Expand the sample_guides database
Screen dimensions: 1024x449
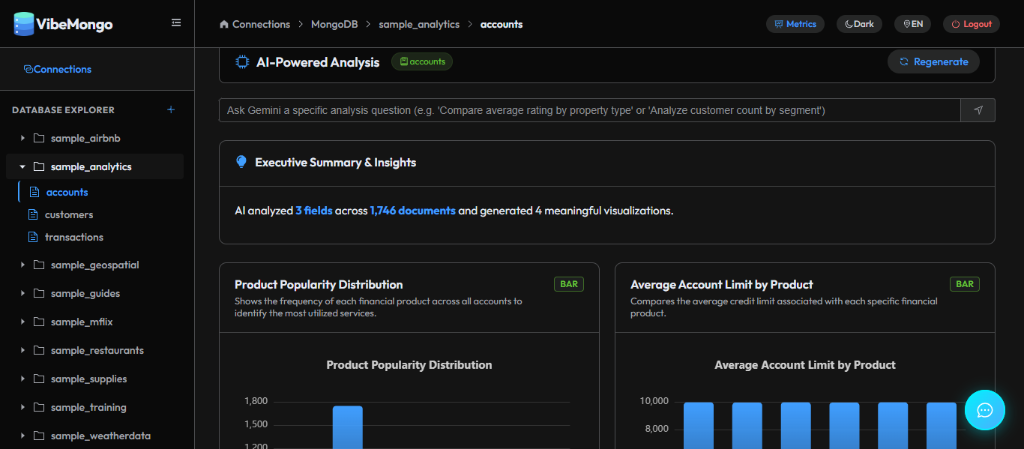click(x=23, y=294)
